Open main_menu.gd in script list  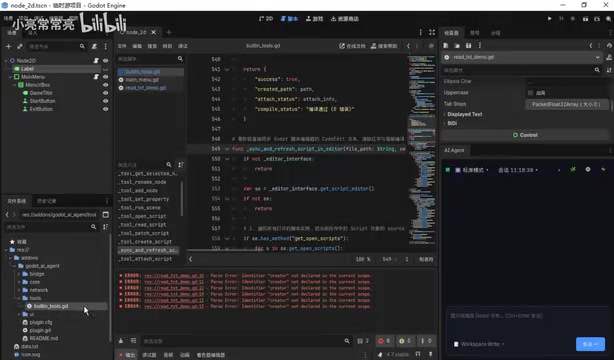coord(142,80)
